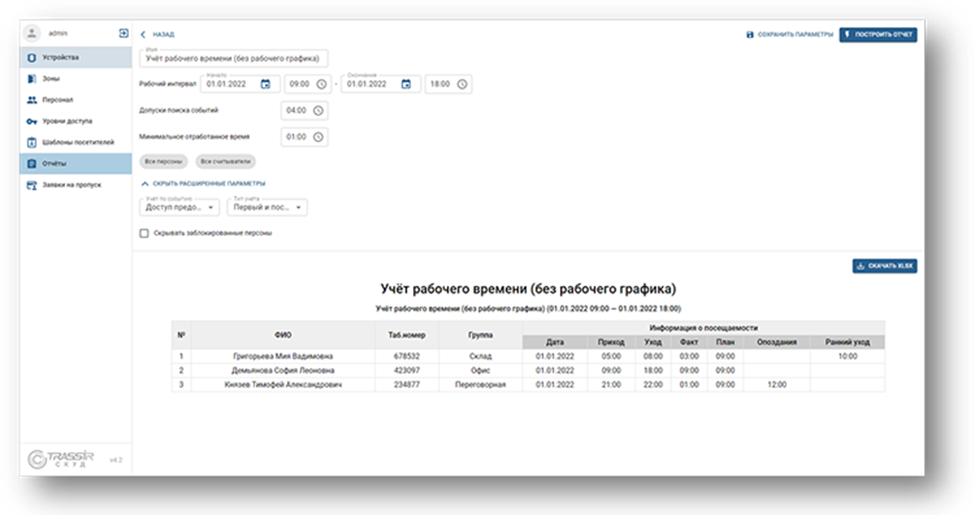Click the ФИО column header
975x515 pixels.
(283, 335)
